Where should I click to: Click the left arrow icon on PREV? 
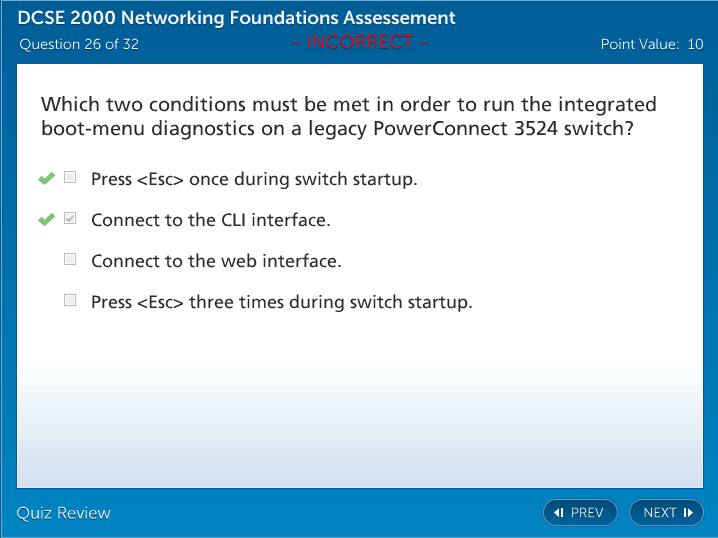pyautogui.click(x=559, y=513)
